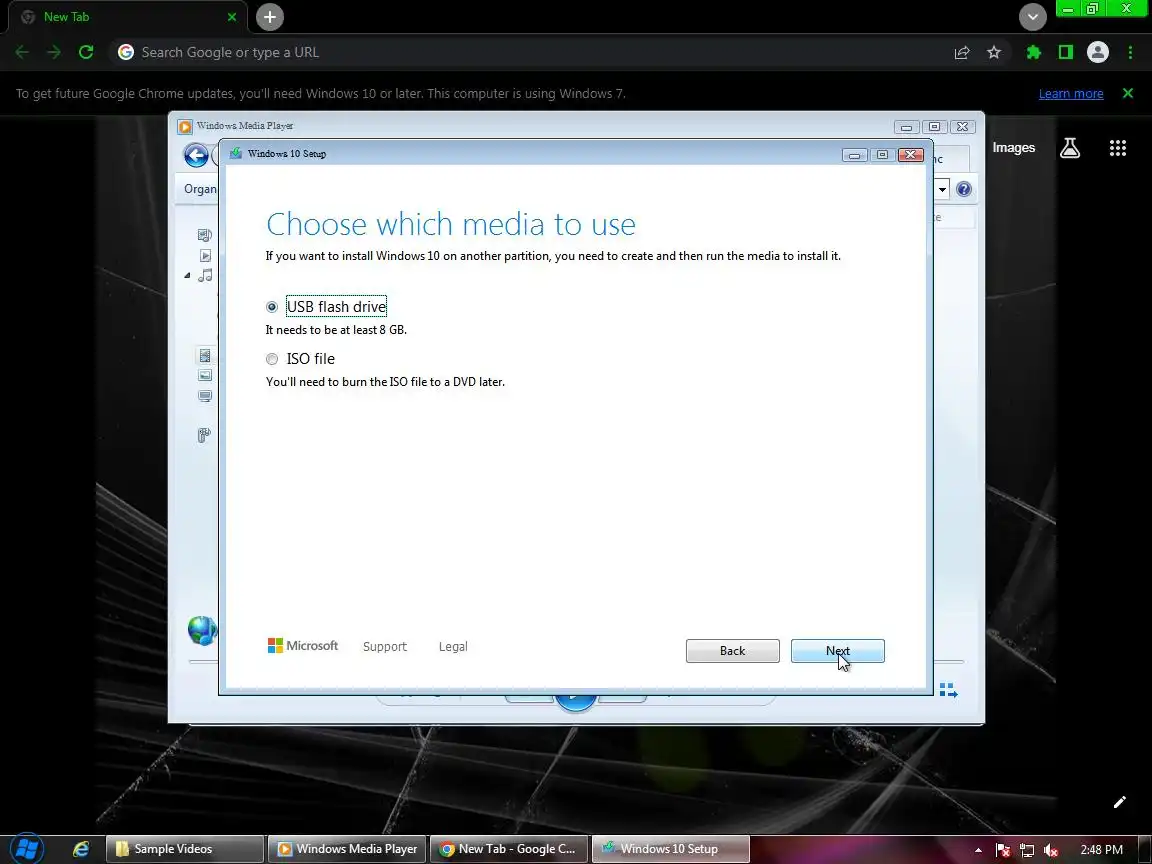Open the muted volume tray icon
Viewport: 1152px width, 864px height.
[1051, 850]
